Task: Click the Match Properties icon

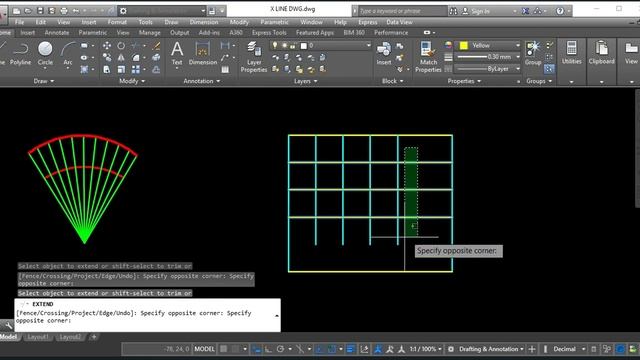Action: pos(428,57)
